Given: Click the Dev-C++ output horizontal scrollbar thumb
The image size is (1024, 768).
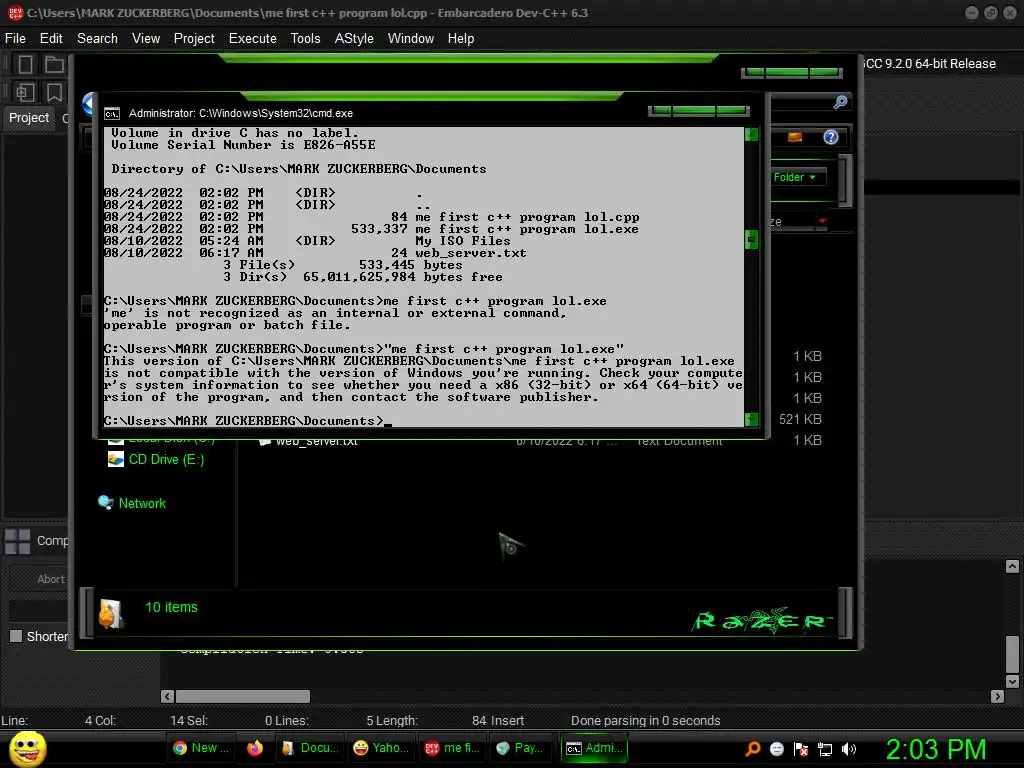Looking at the screenshot, I should click(x=243, y=696).
